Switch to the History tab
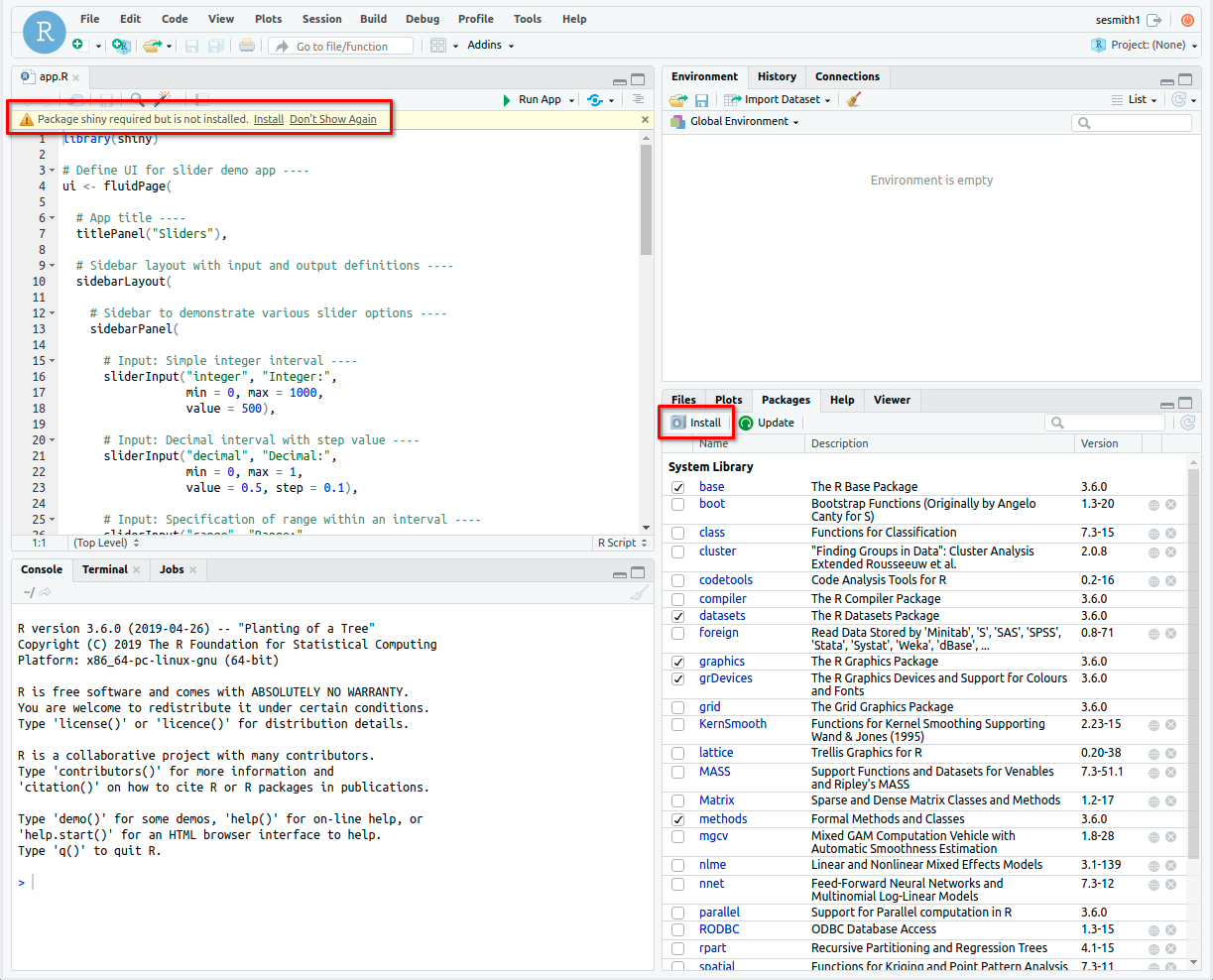Viewport: 1213px width, 980px height. pyautogui.click(x=777, y=76)
